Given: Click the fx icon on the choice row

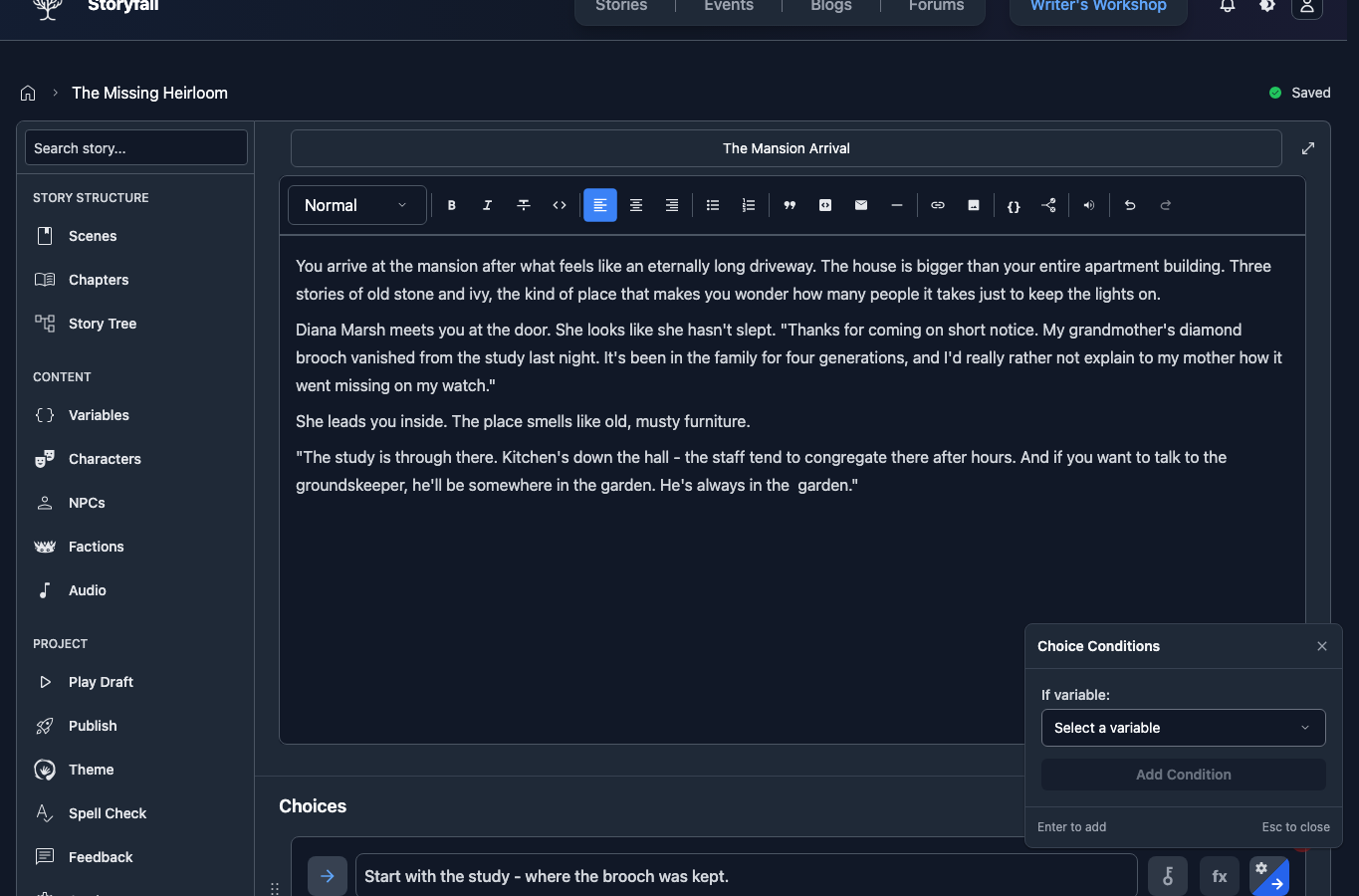Looking at the screenshot, I should pyautogui.click(x=1219, y=876).
